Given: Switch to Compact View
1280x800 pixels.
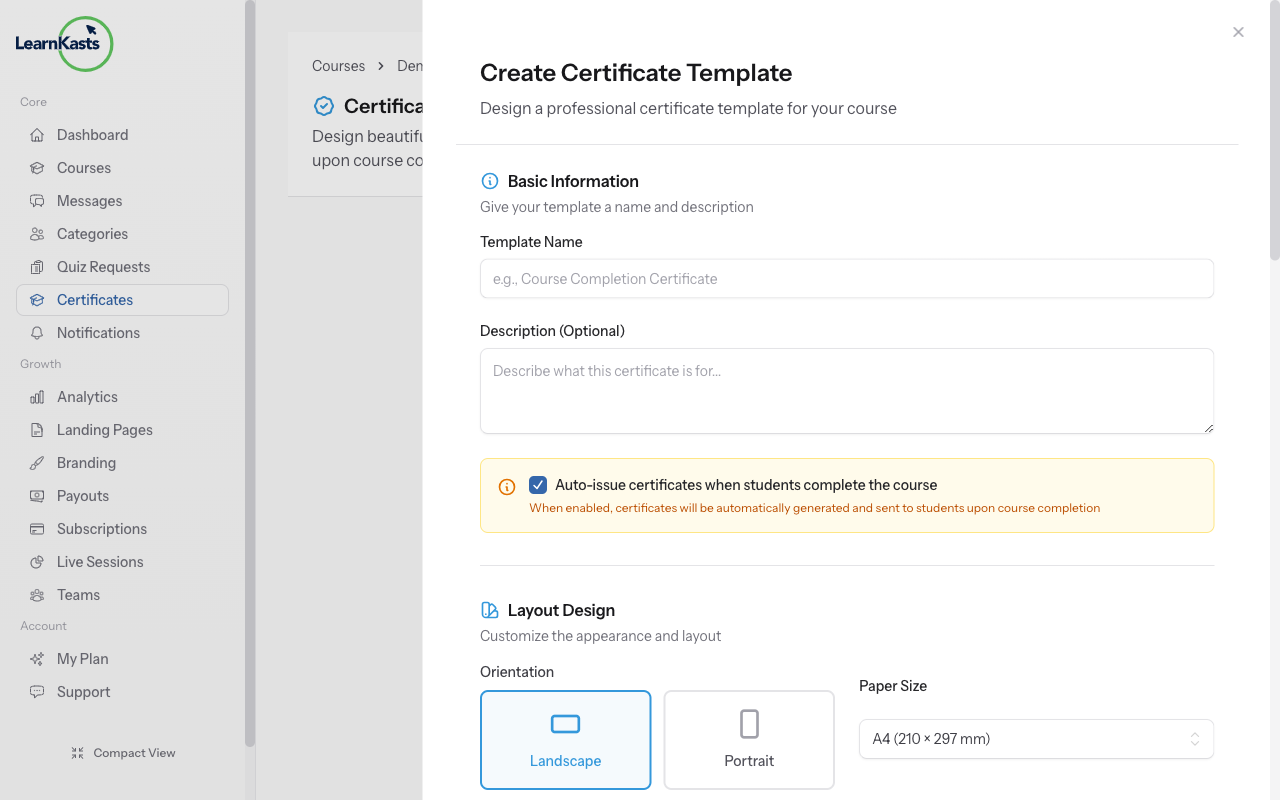Looking at the screenshot, I should [x=123, y=752].
